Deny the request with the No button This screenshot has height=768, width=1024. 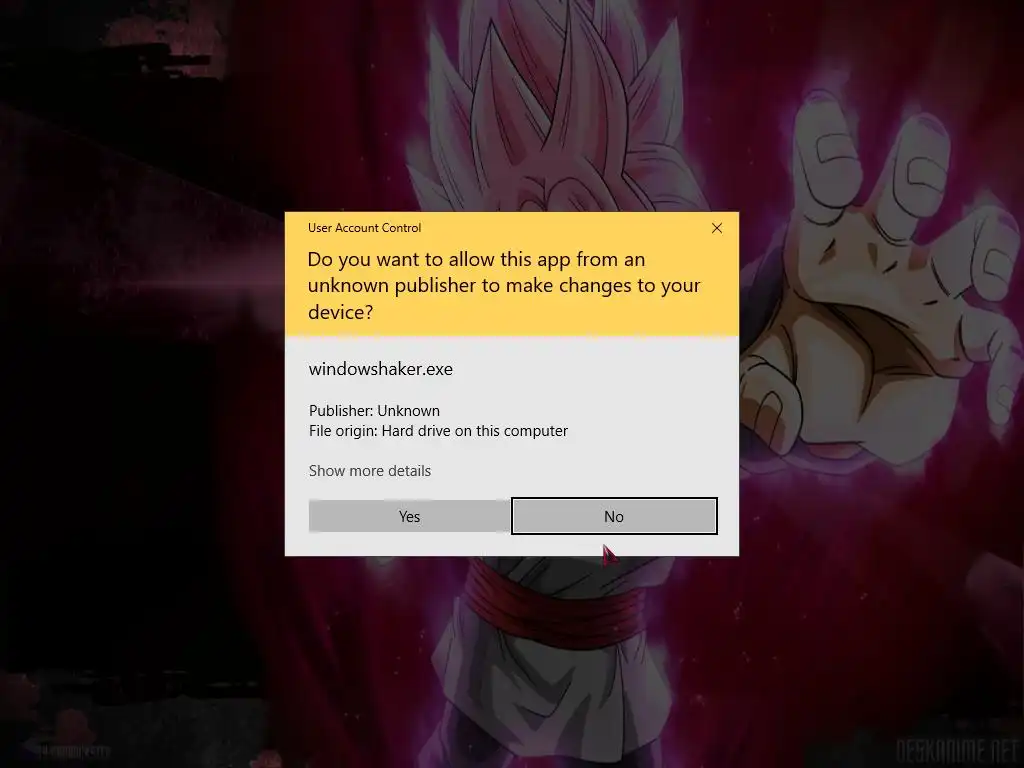tap(614, 517)
